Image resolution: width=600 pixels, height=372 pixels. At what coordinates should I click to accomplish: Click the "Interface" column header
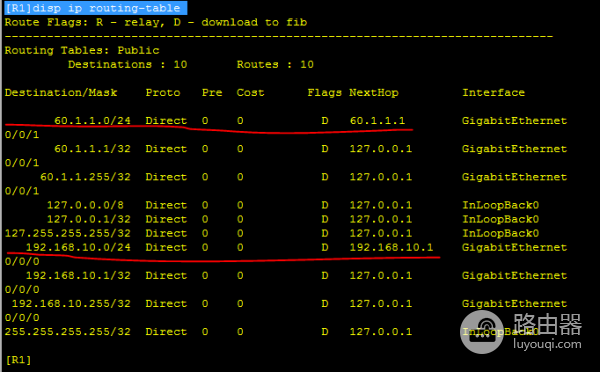click(x=493, y=93)
